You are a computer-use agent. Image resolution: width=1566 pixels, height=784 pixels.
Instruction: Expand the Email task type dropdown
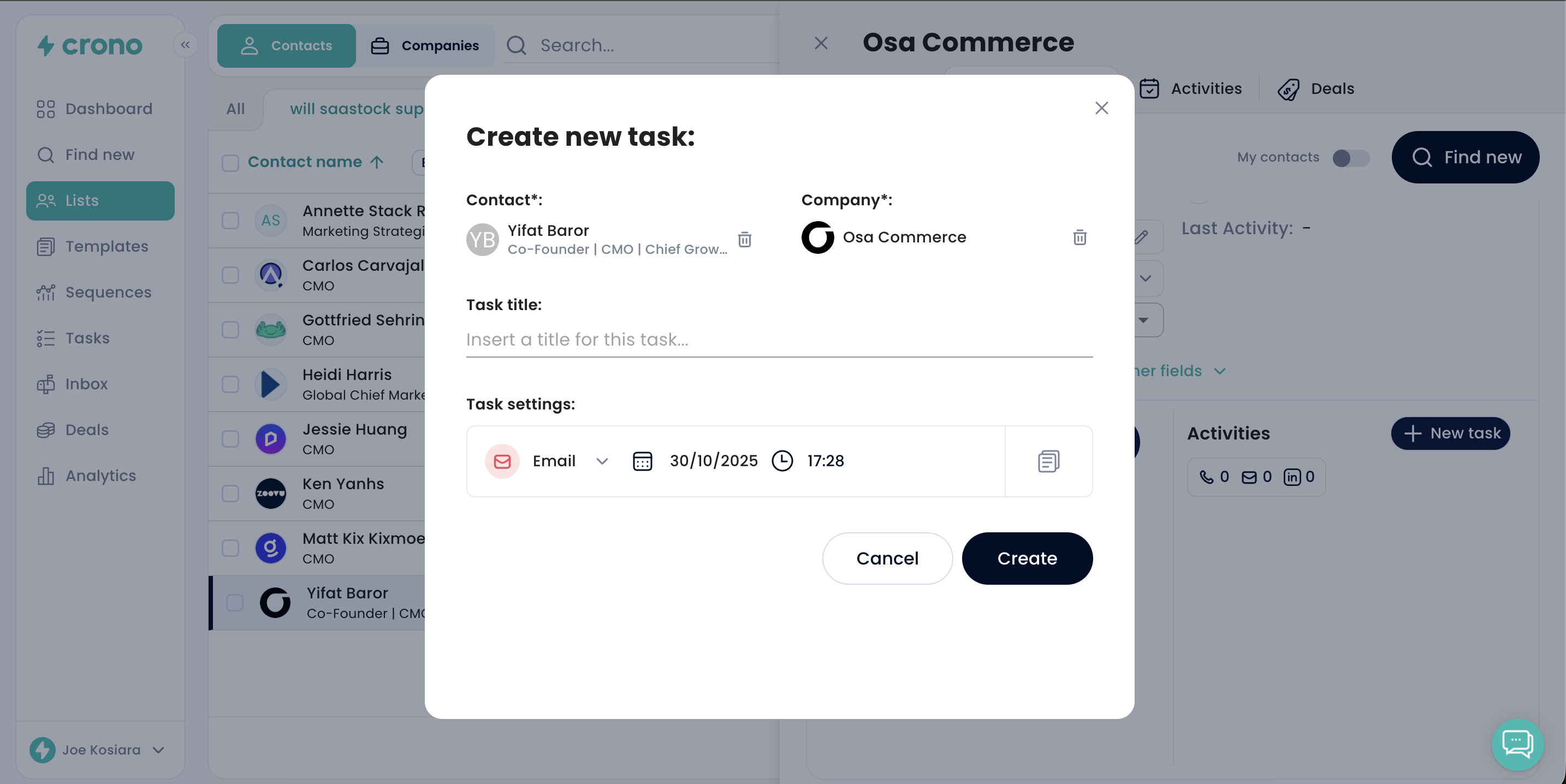[602, 461]
